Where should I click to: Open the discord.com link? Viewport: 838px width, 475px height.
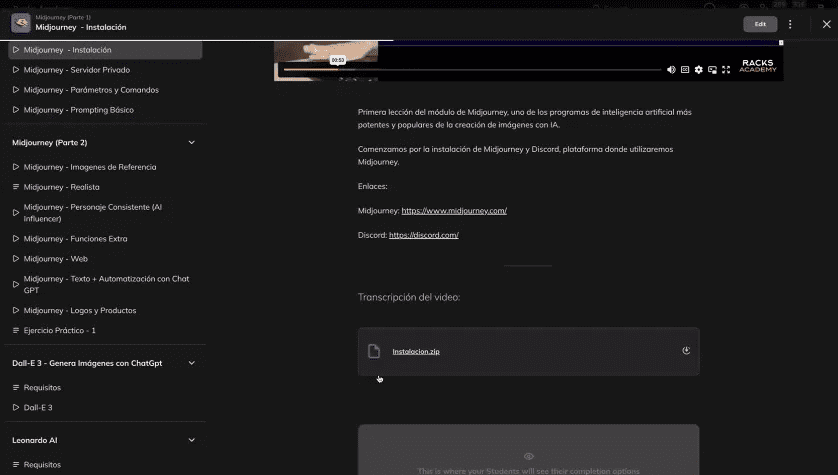coord(423,235)
